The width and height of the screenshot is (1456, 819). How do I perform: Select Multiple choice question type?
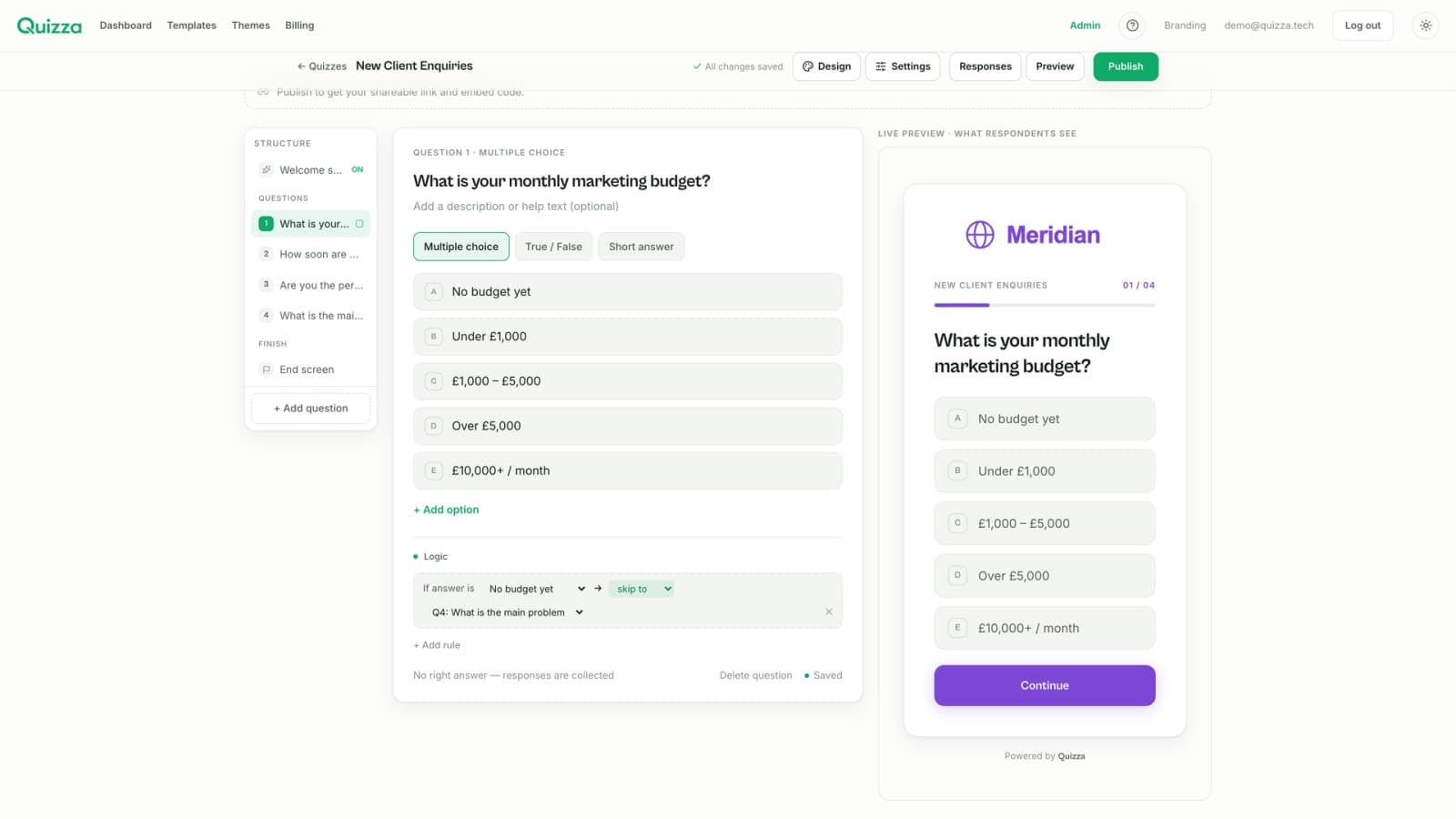point(461,247)
